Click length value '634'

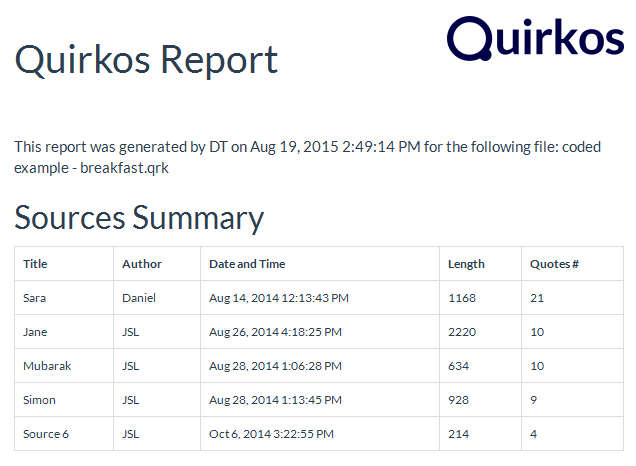[458, 366]
